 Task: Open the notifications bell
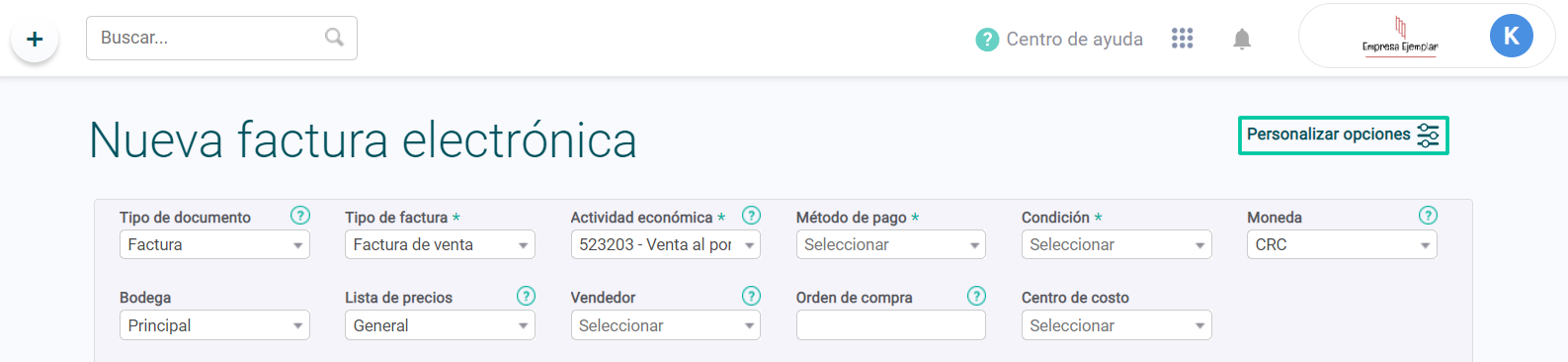[1242, 39]
